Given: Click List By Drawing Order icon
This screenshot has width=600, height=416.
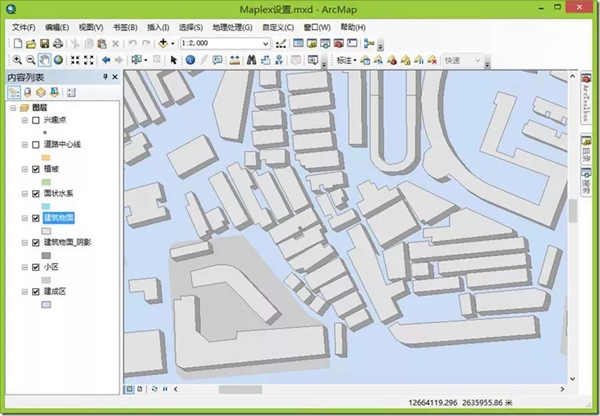Looking at the screenshot, I should tap(14, 93).
